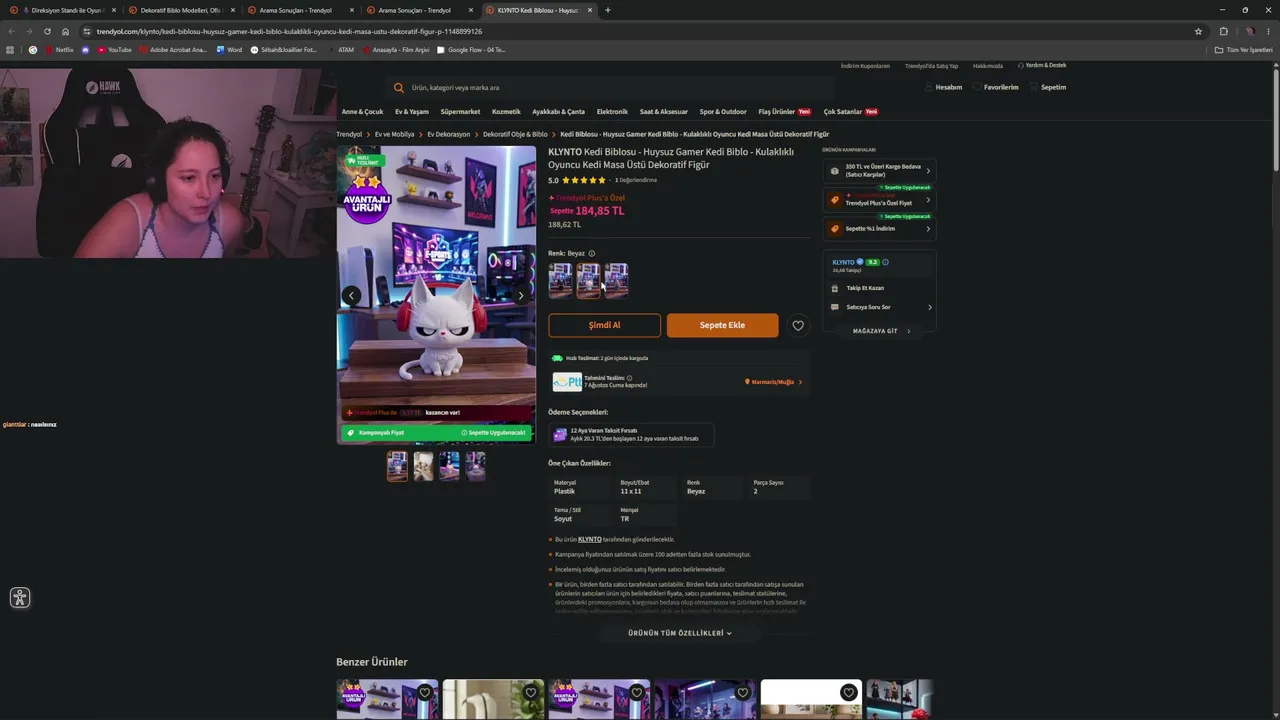Open the browser home page icon
1280x720 pixels.
pyautogui.click(x=66, y=31)
